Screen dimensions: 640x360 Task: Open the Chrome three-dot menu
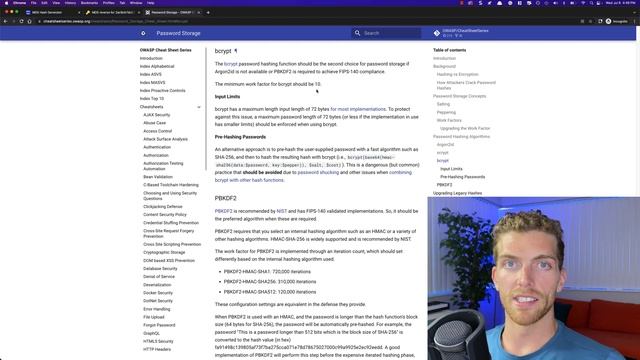tap(635, 21)
